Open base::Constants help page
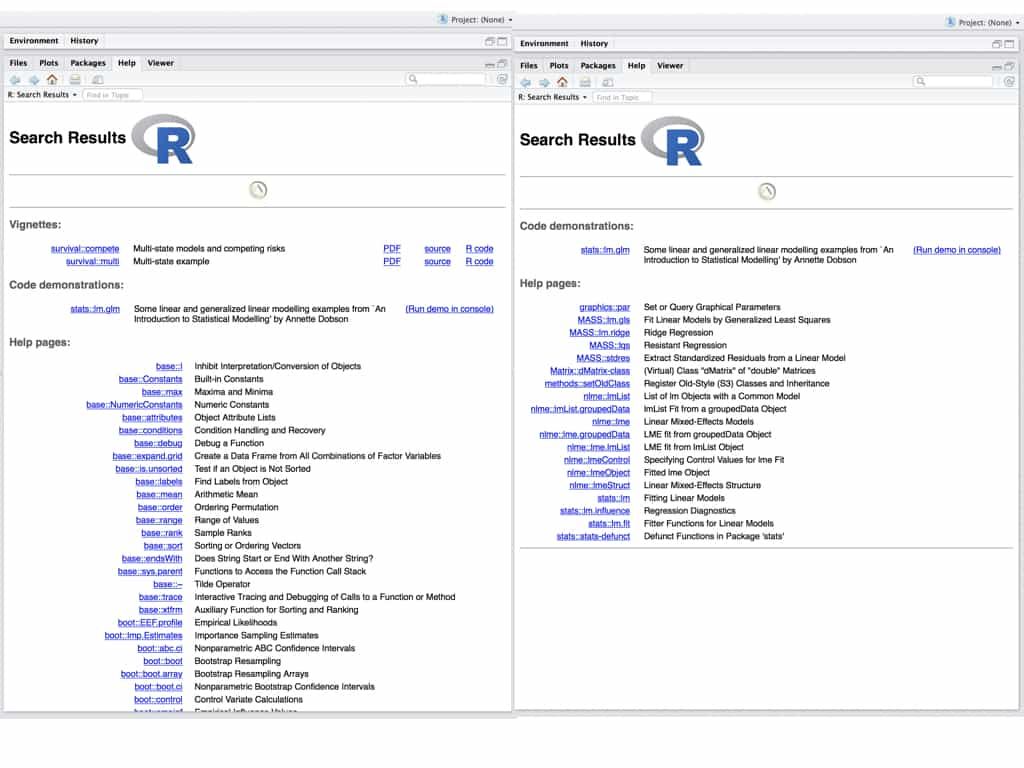The image size is (1024, 768). 150,379
